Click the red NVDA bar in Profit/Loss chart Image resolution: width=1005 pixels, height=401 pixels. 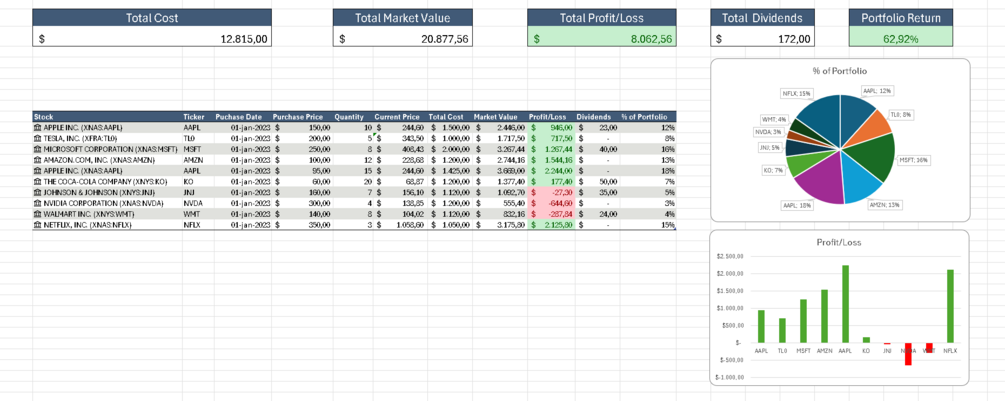click(908, 354)
